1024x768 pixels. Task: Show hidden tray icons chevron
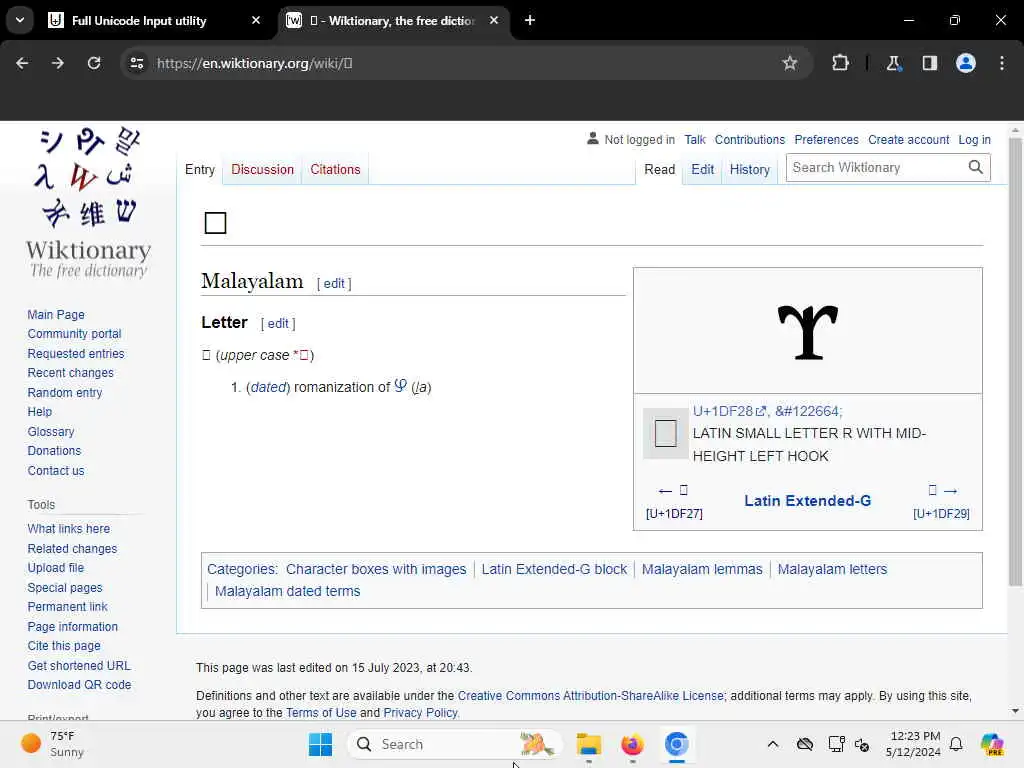[x=773, y=744]
